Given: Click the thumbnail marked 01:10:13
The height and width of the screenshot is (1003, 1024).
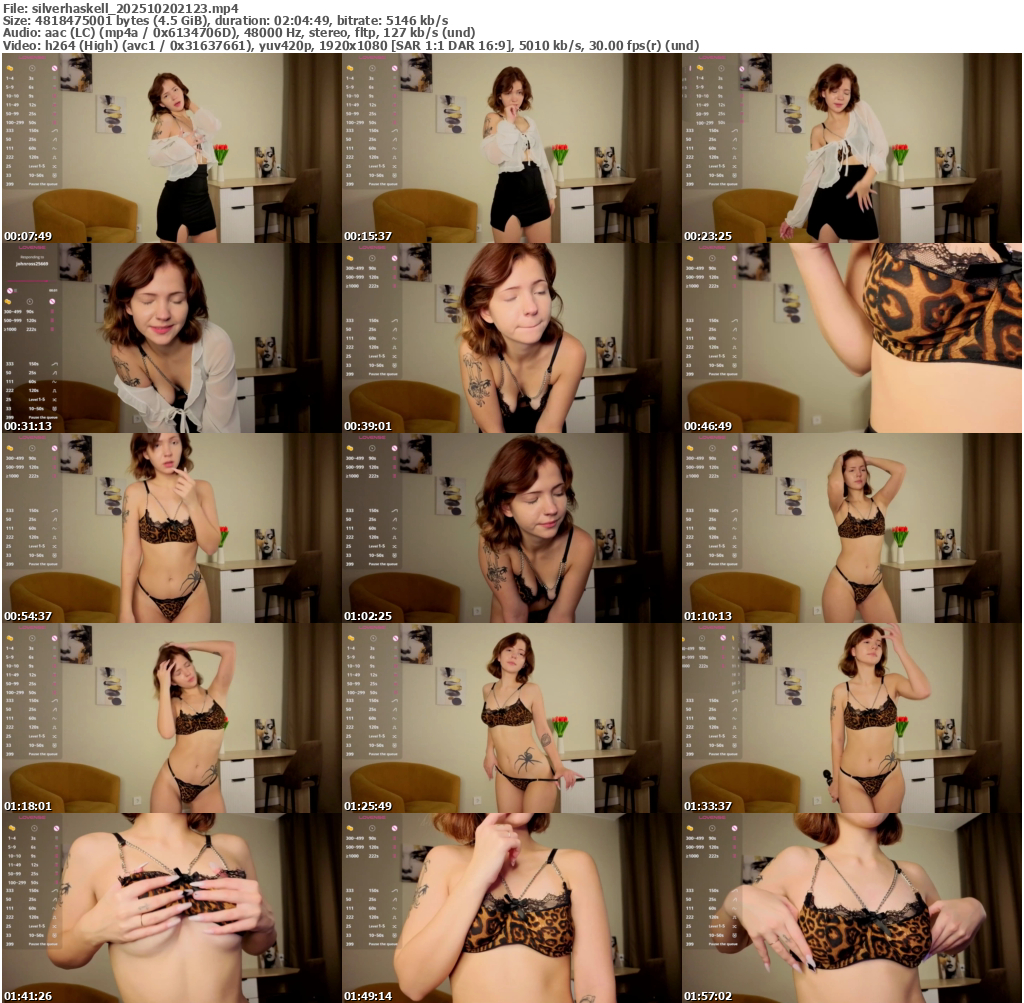Looking at the screenshot, I should pyautogui.click(x=851, y=528).
